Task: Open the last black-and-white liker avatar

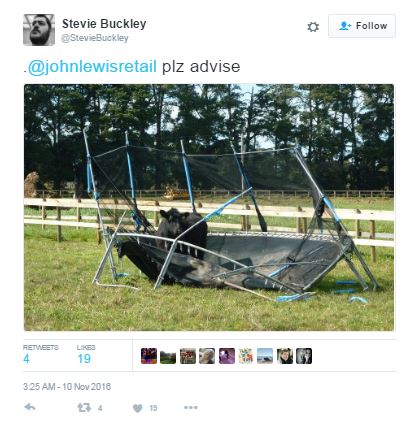Action: pyautogui.click(x=304, y=356)
